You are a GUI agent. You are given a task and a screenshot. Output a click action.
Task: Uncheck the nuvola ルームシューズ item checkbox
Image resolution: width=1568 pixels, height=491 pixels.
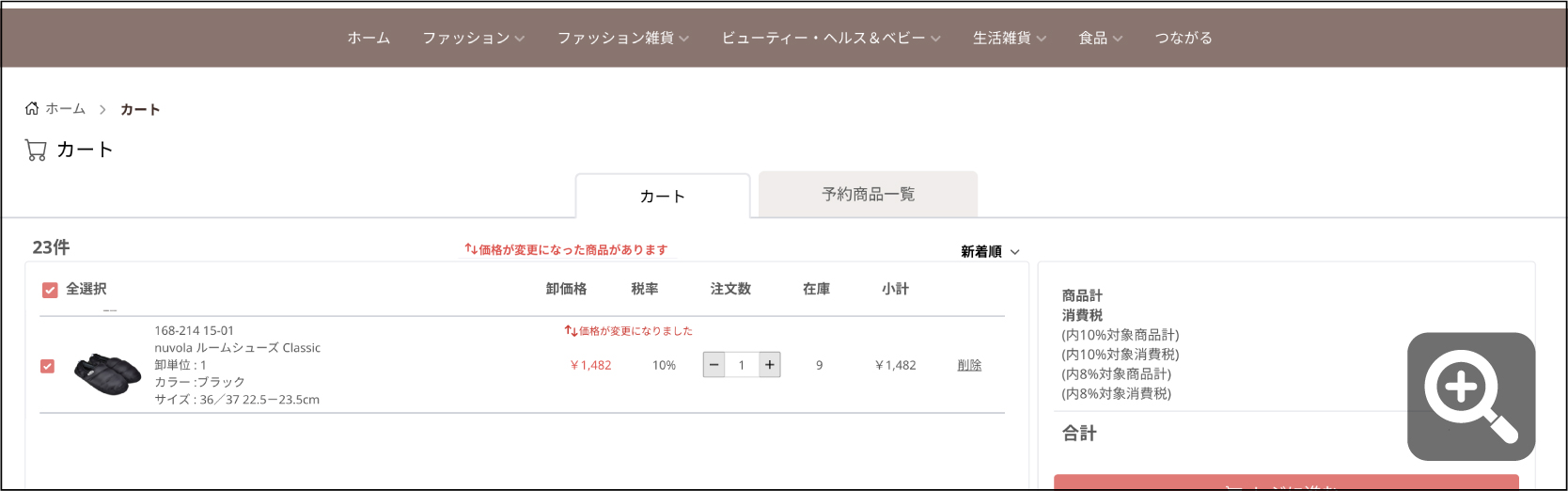pos(48,366)
